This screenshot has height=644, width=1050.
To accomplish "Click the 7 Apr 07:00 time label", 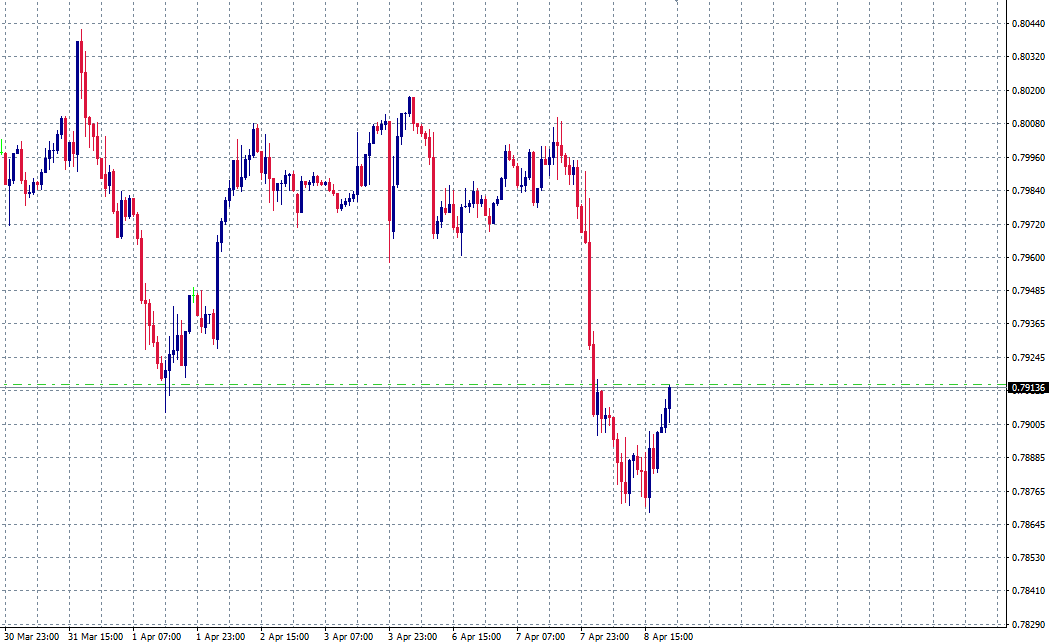I will pyautogui.click(x=542, y=635).
